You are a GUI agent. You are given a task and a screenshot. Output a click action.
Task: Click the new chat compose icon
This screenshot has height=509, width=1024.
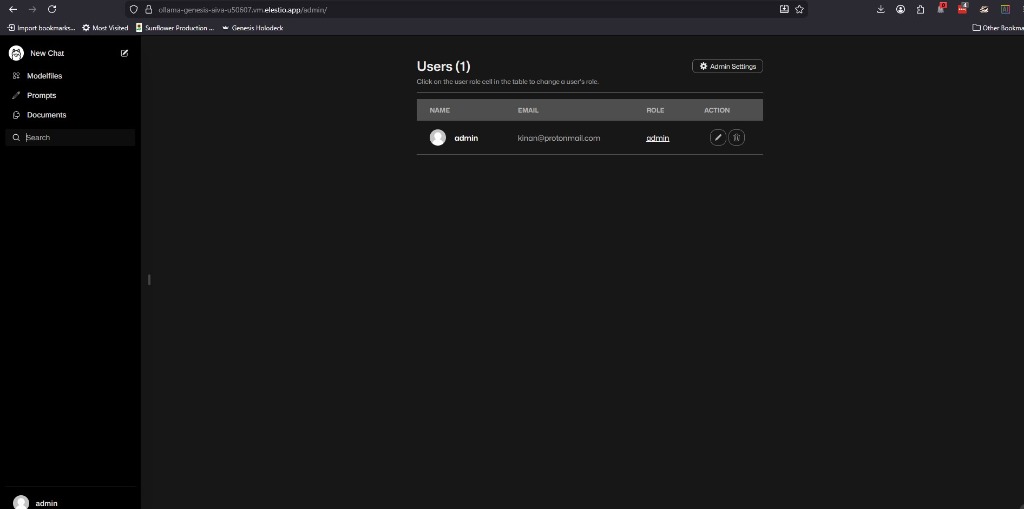pyautogui.click(x=125, y=54)
